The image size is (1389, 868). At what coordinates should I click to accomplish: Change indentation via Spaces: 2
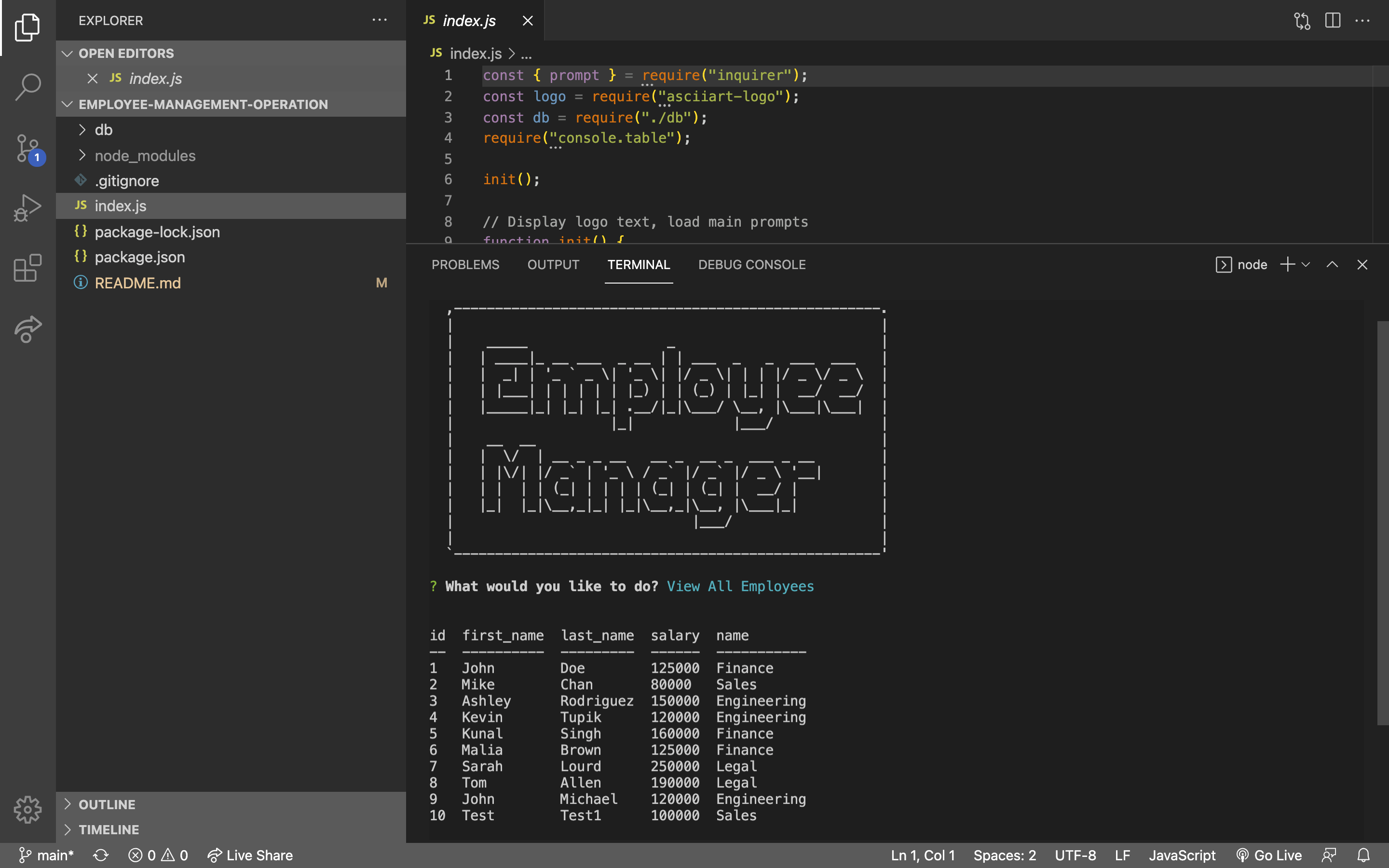(x=1005, y=855)
